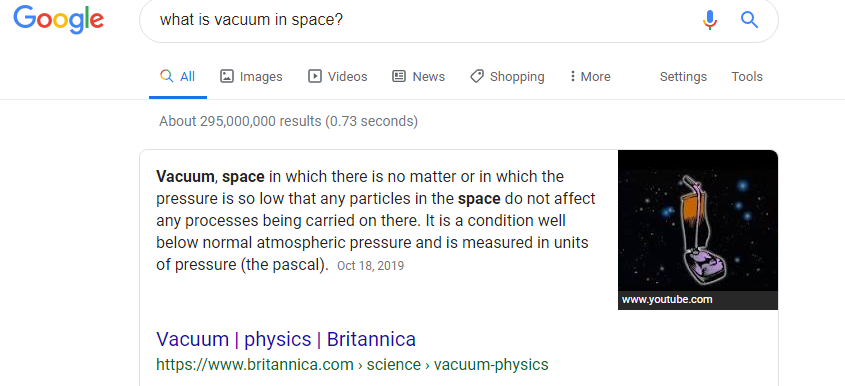This screenshot has height=386, width=845.
Task: Click the three-dot More icon
Action: point(572,76)
